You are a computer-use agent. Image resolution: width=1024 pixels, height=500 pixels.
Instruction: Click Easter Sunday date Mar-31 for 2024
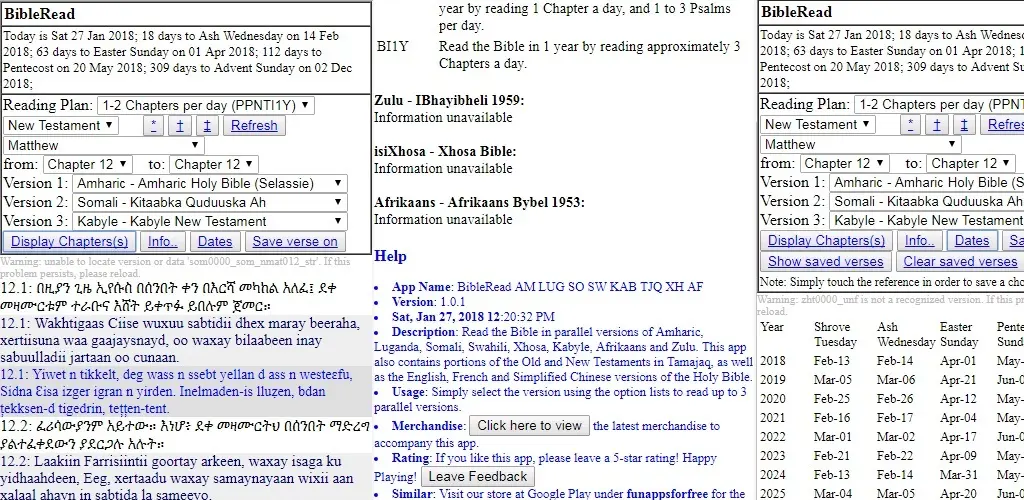click(x=959, y=475)
